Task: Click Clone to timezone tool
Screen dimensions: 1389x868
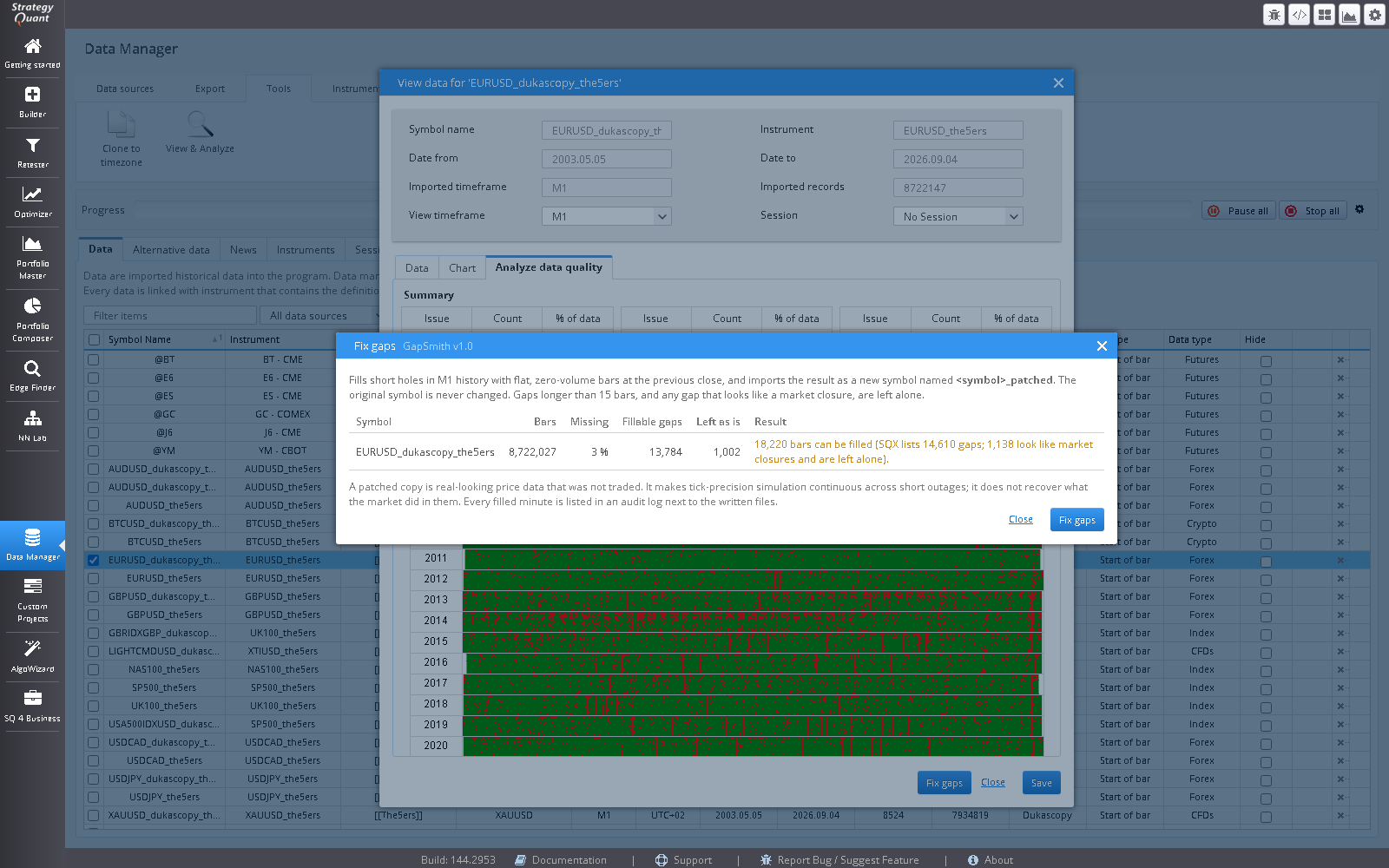Action: tap(122, 139)
